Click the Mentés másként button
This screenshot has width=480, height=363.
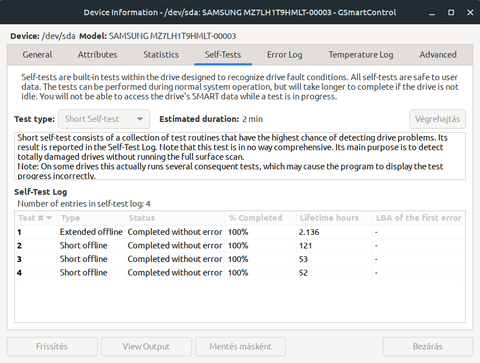coord(240,347)
